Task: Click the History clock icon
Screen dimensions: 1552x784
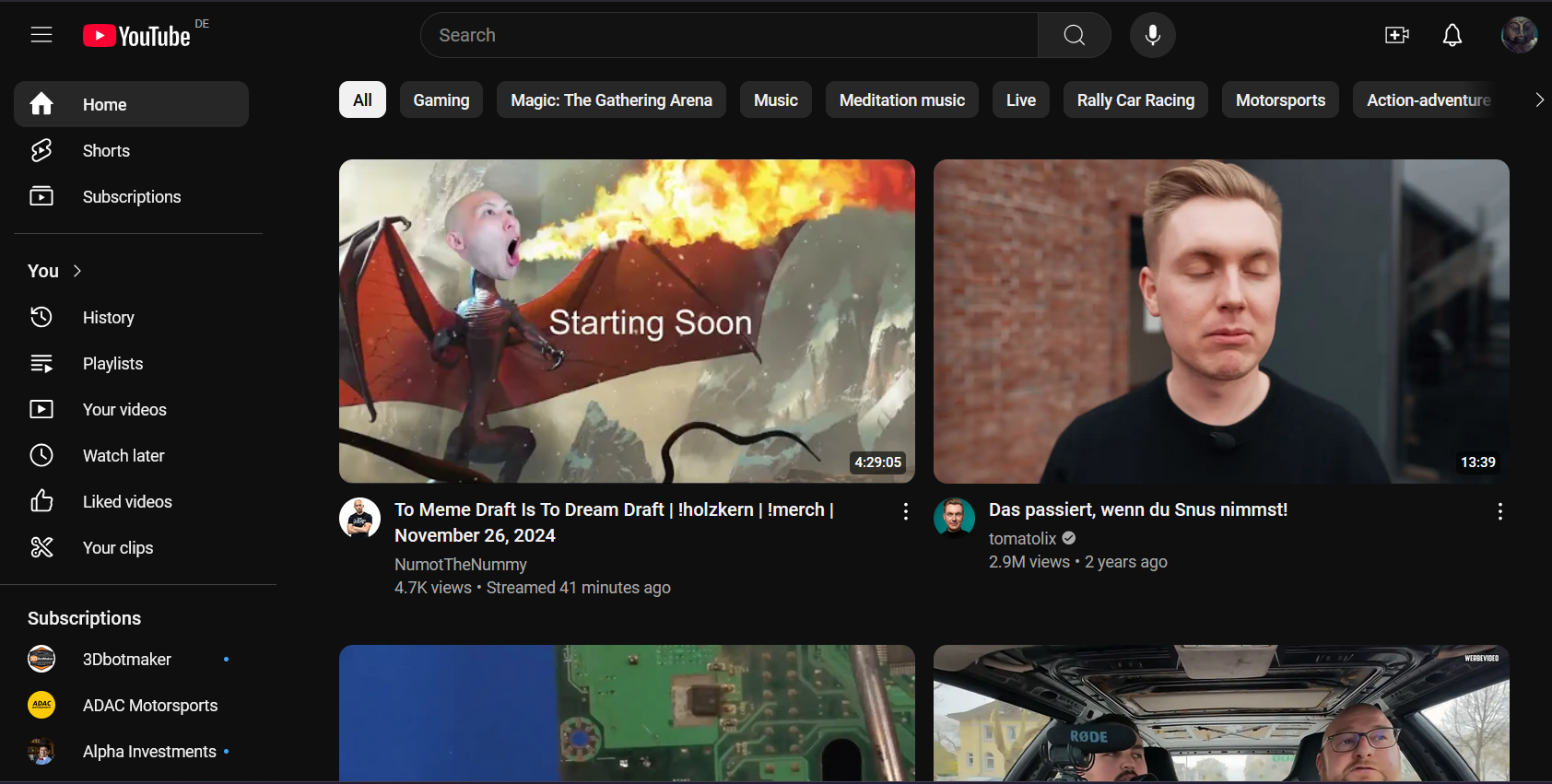Action: click(x=41, y=317)
